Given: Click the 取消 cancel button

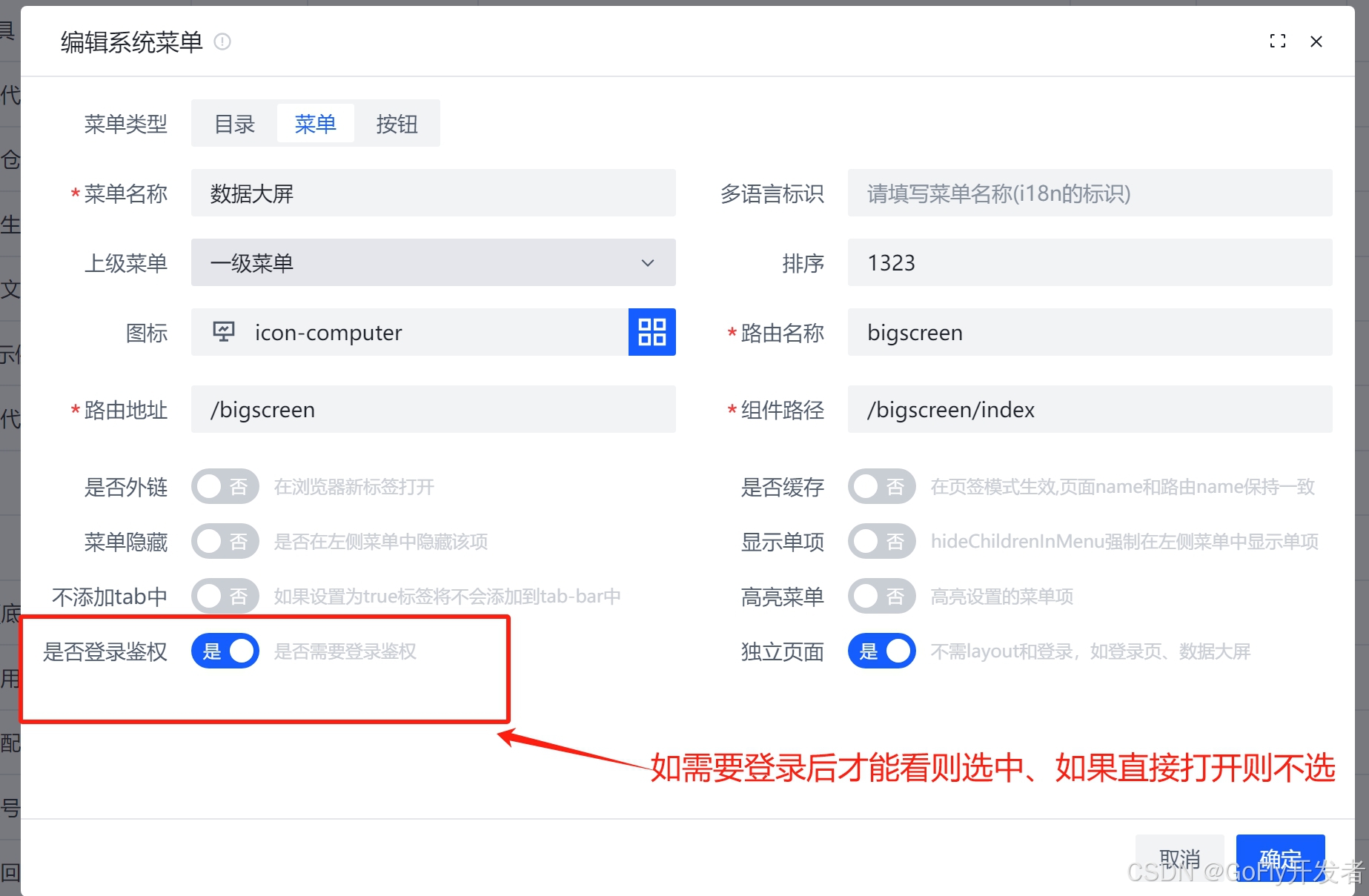Looking at the screenshot, I should point(1181,858).
